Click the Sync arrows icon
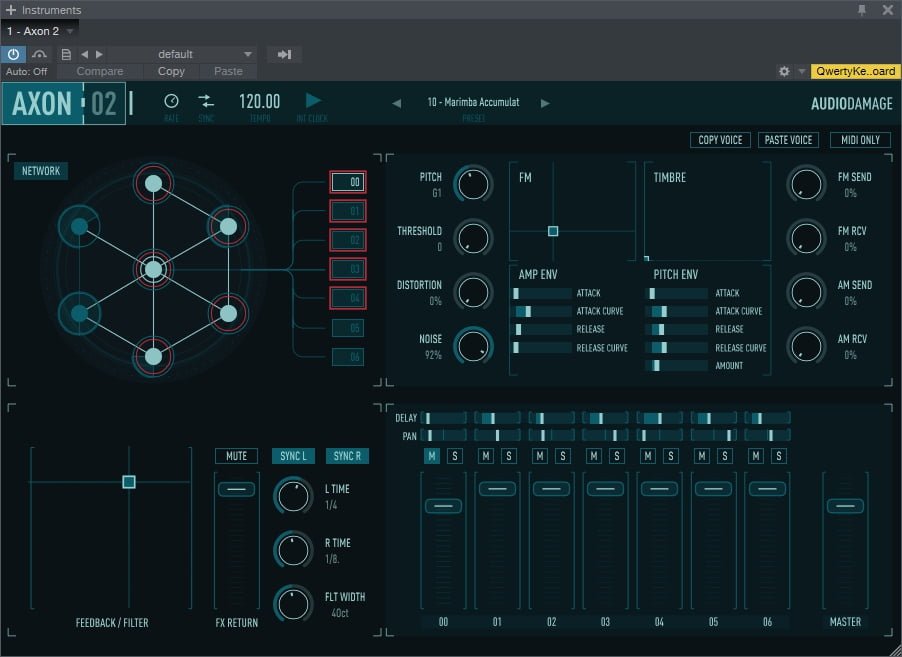 (206, 101)
